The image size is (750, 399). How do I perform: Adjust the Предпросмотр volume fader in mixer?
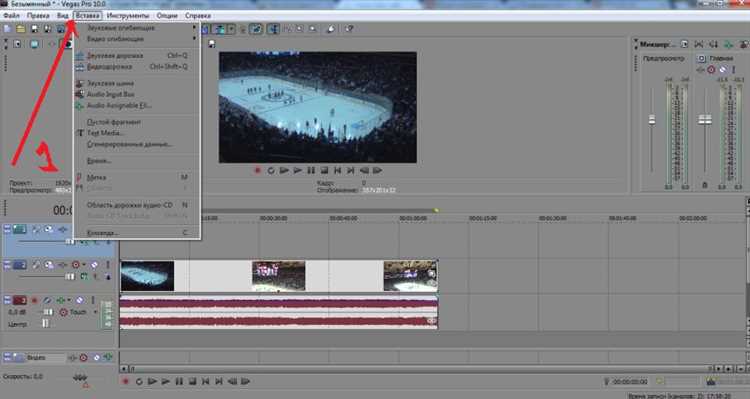point(651,120)
